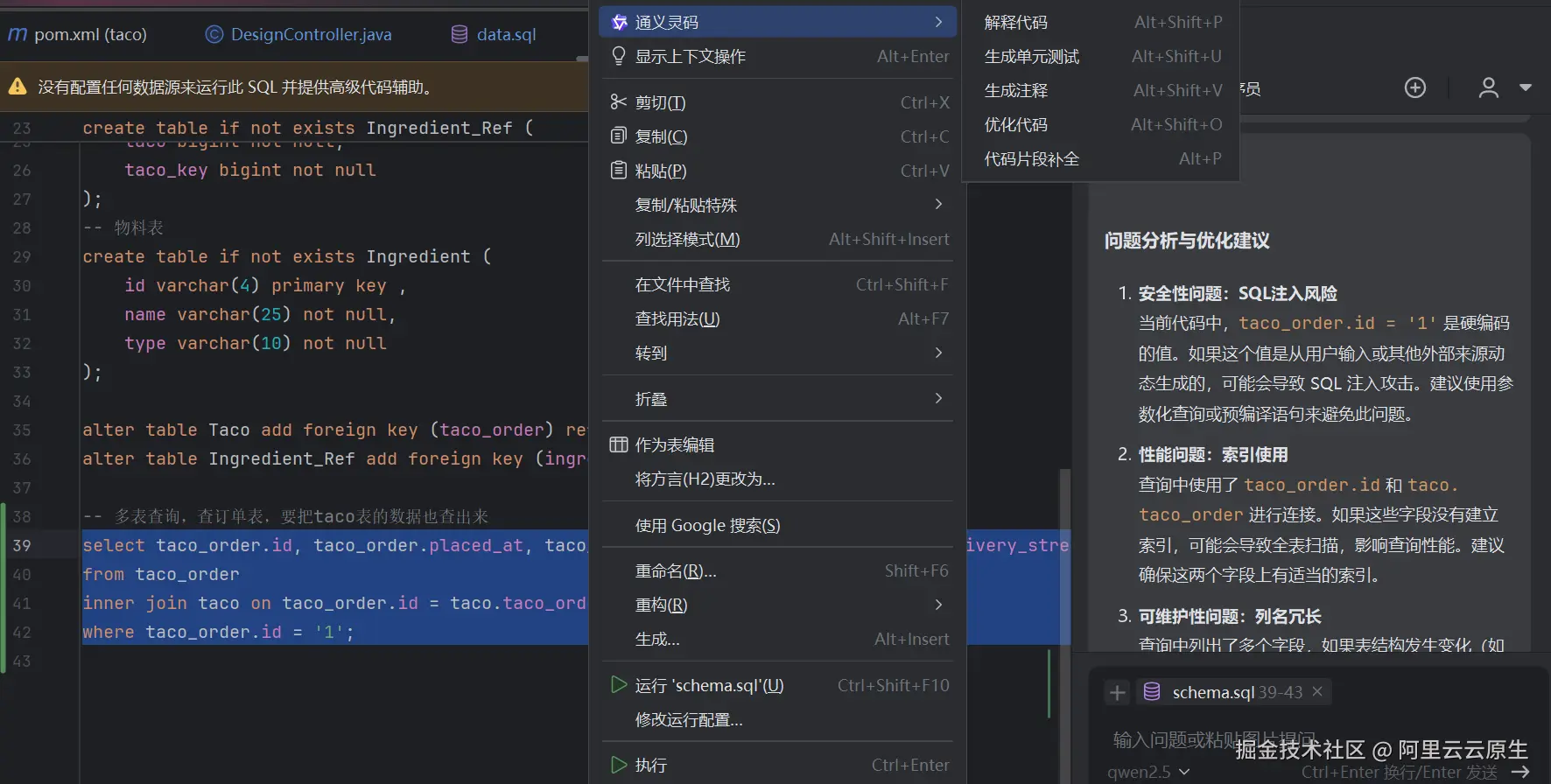Image resolution: width=1551 pixels, height=784 pixels.
Task: Click the clipboard icon next to 粘贴
Action: pos(619,171)
